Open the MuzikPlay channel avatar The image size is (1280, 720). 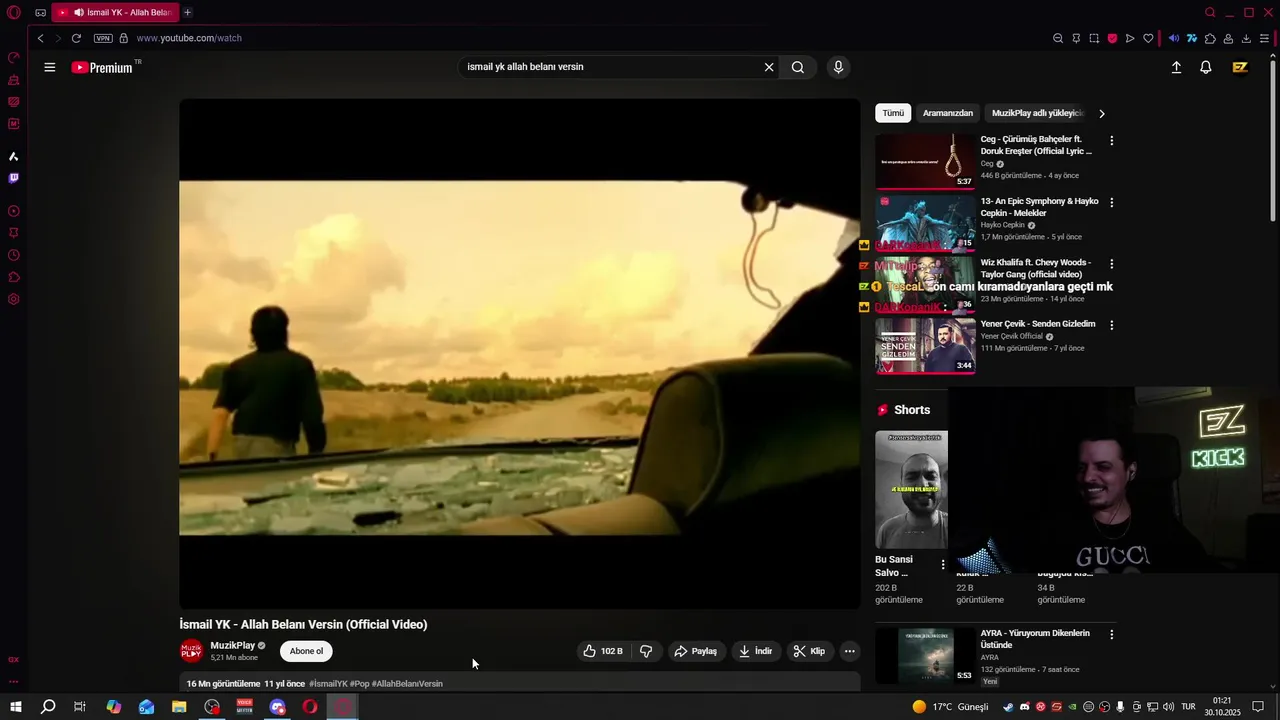[x=191, y=651]
